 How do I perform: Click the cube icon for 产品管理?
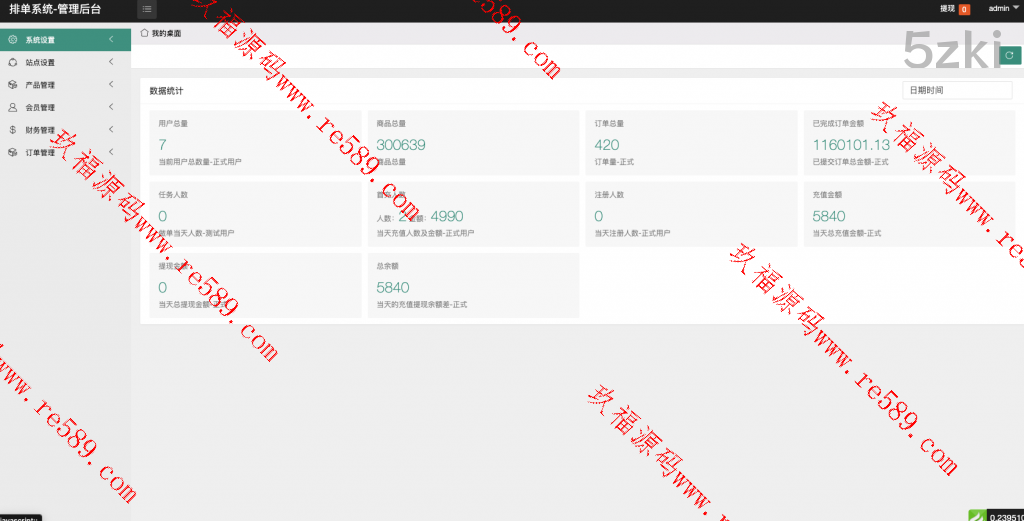pos(12,85)
